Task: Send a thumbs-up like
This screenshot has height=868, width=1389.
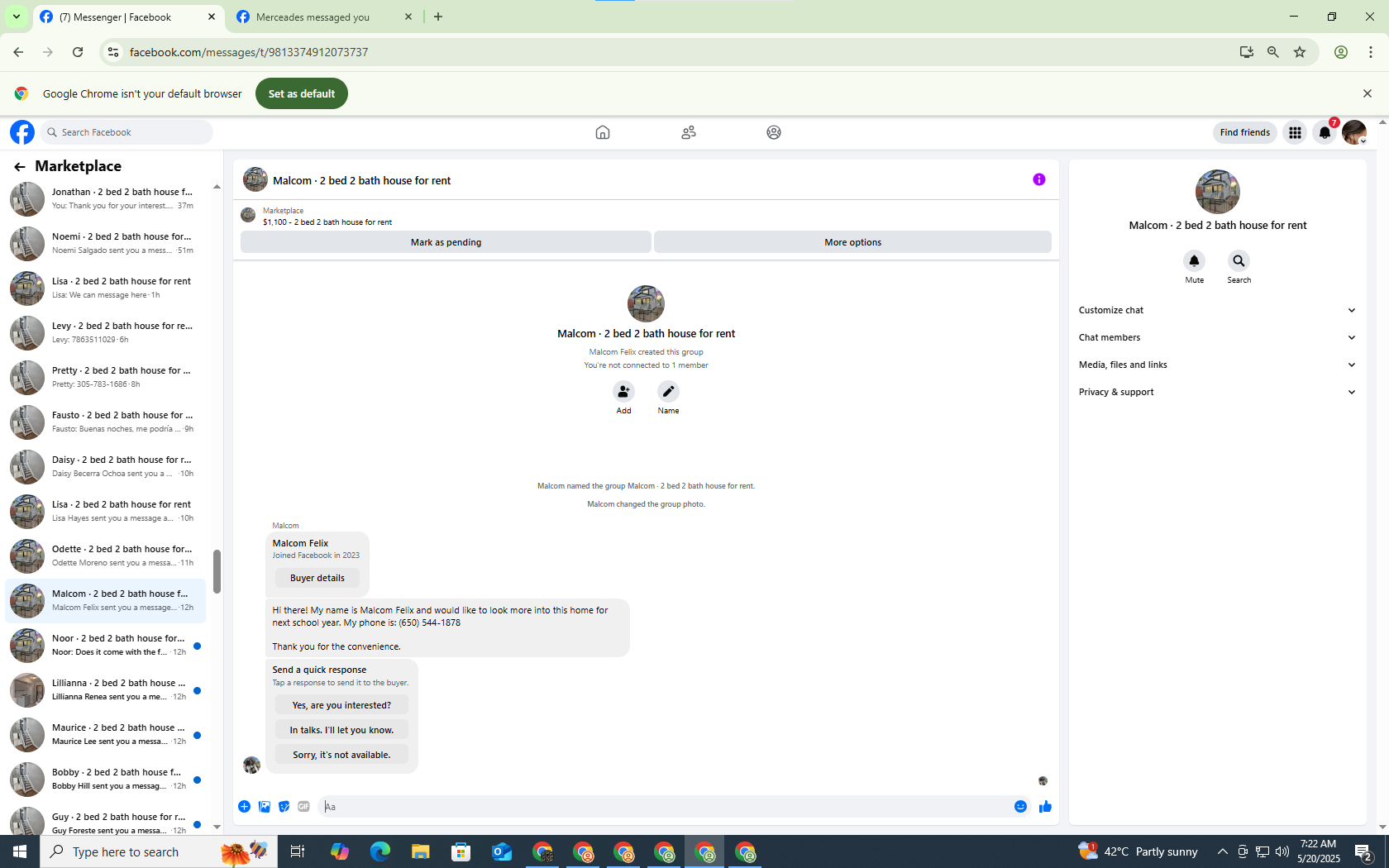Action: coord(1045,807)
